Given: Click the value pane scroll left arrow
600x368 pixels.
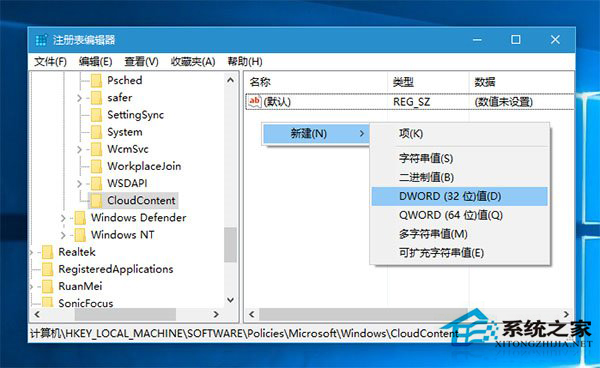Looking at the screenshot, I should click(252, 314).
